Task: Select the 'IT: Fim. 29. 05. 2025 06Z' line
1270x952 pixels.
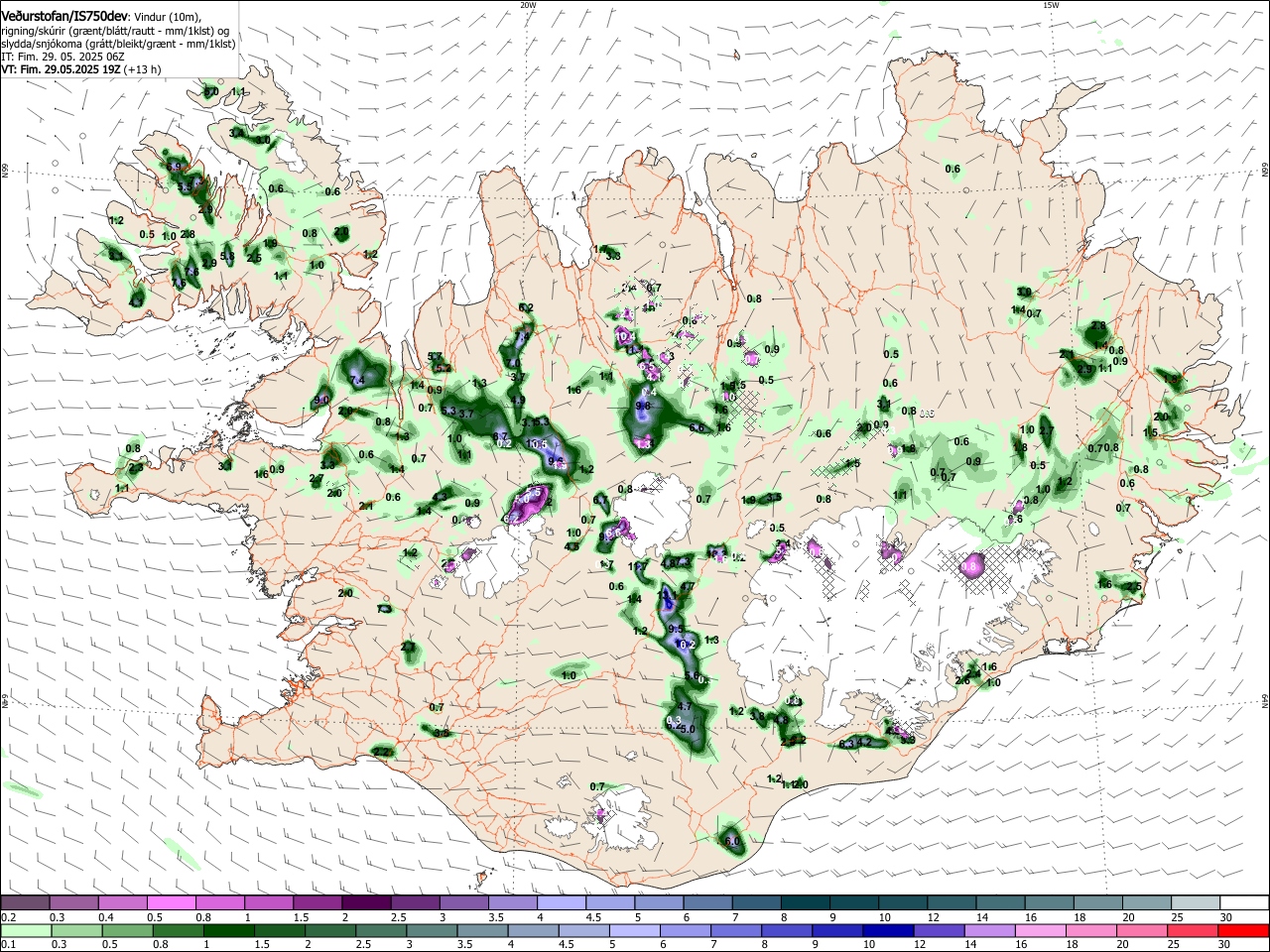Action: pos(63,57)
